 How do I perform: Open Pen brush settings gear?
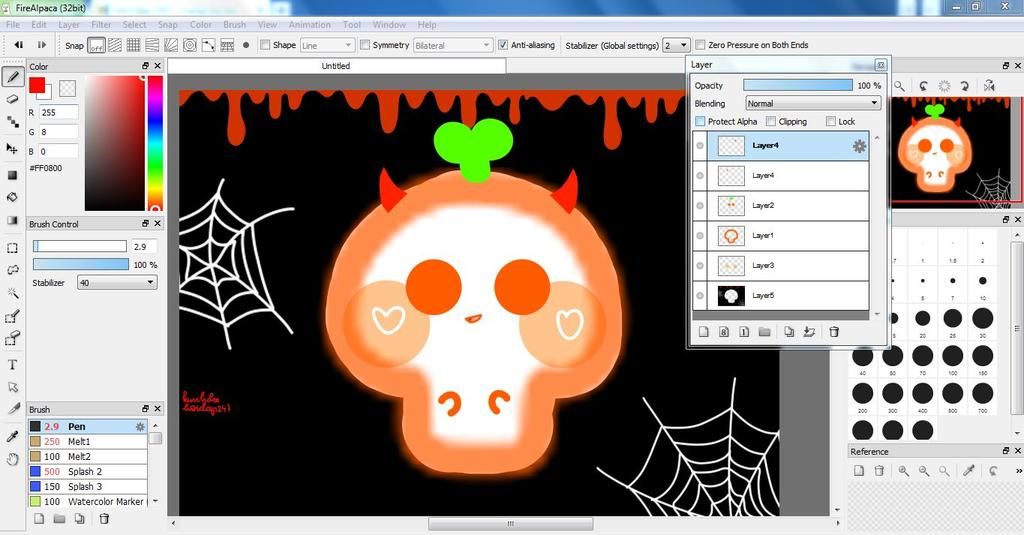(140, 427)
